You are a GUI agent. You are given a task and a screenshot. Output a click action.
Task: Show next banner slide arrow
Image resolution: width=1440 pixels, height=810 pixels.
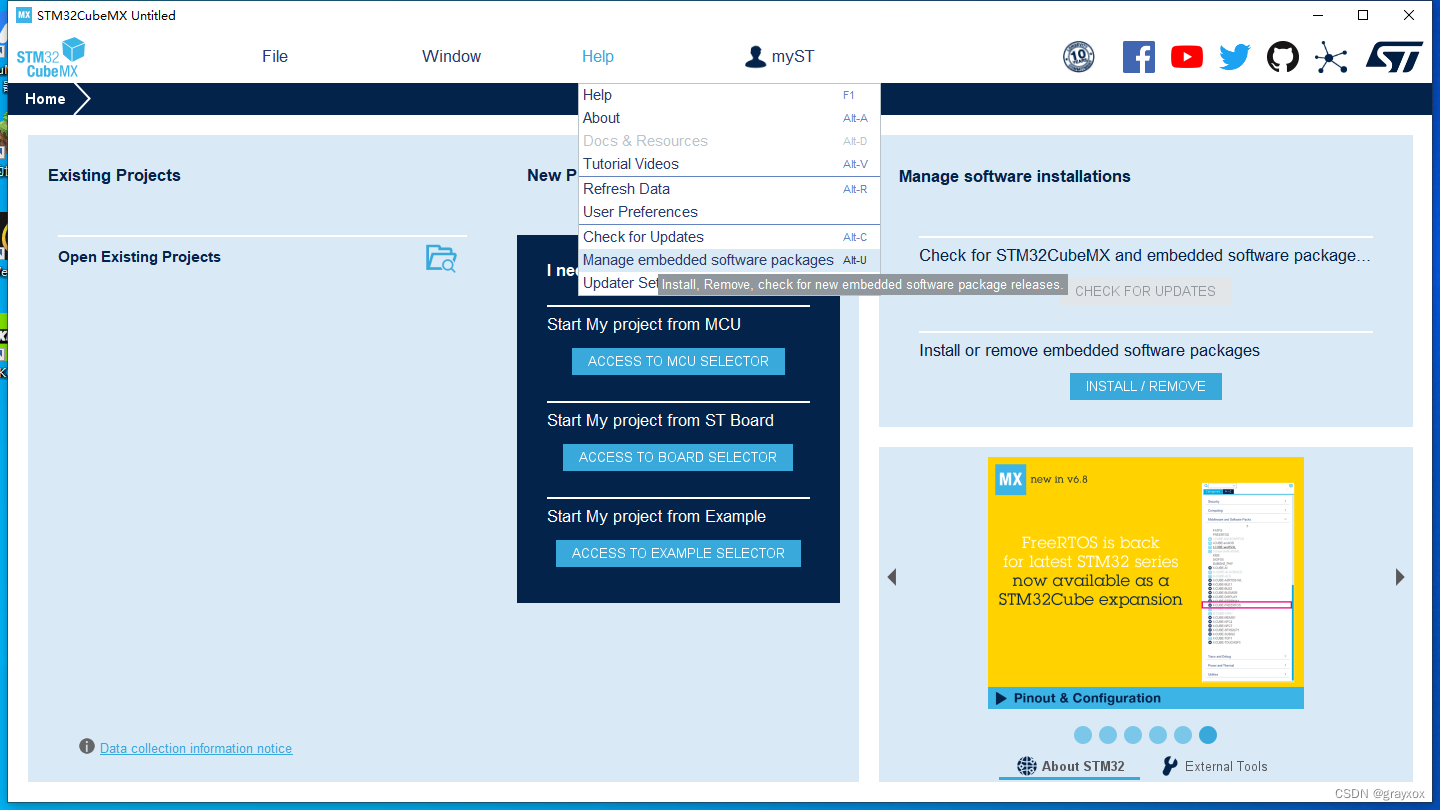click(x=1400, y=577)
